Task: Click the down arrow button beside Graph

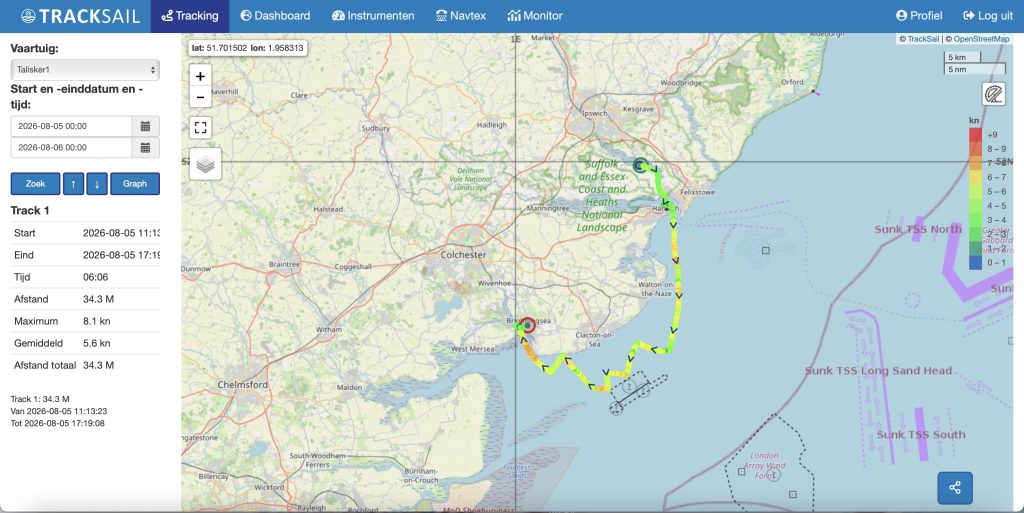Action: pyautogui.click(x=97, y=184)
